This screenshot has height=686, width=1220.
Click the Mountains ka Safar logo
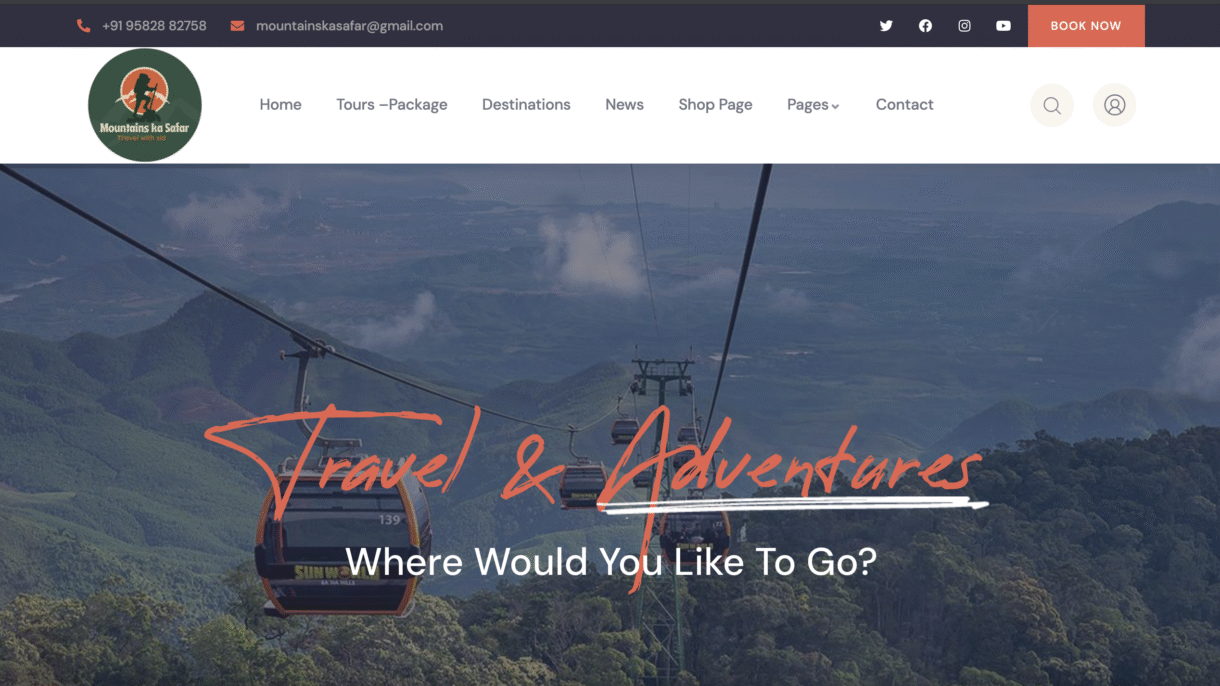coord(145,105)
